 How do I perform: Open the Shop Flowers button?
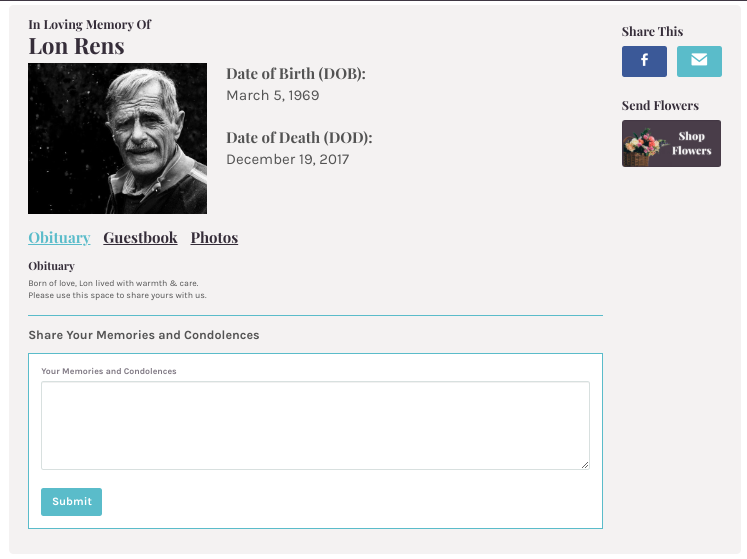coord(671,143)
